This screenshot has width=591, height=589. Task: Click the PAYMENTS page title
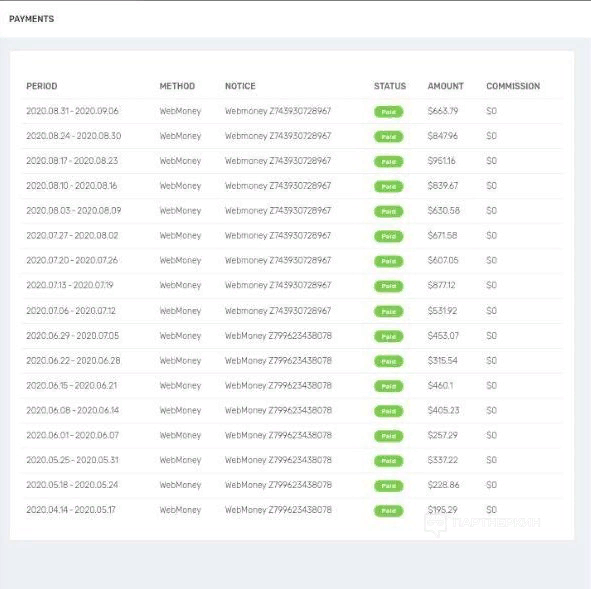pyautogui.click(x=31, y=19)
